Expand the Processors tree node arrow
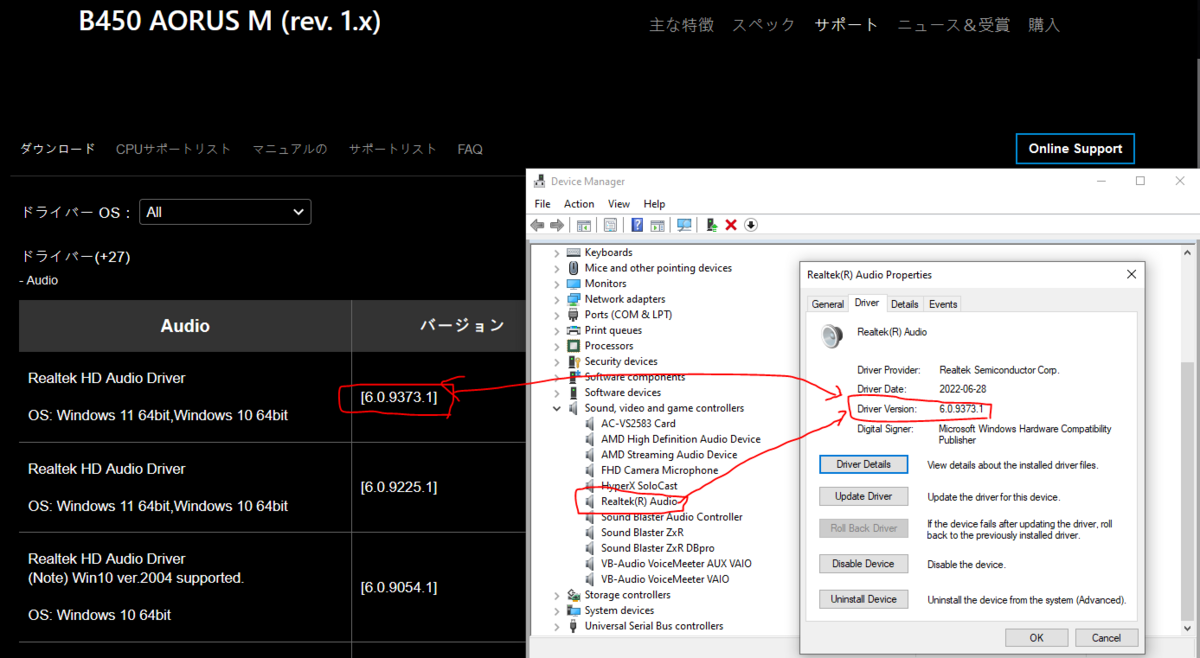Screen dimensions: 1200x658 pos(557,345)
